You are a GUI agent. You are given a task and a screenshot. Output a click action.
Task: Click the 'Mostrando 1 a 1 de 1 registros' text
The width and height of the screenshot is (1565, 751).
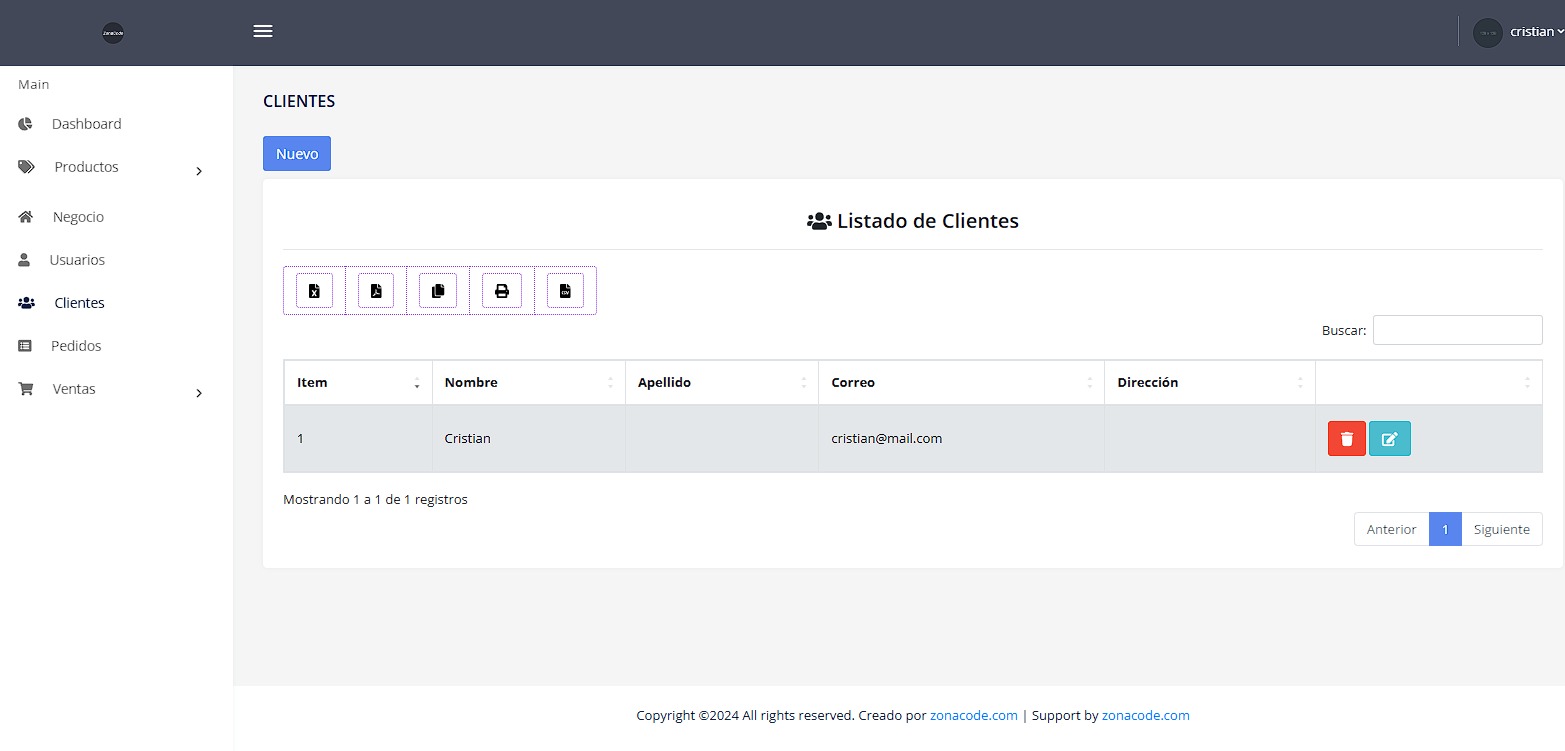(375, 499)
